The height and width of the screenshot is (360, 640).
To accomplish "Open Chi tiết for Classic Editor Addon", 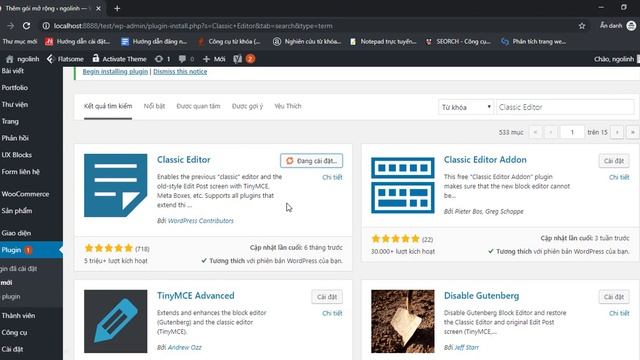I will tap(619, 177).
